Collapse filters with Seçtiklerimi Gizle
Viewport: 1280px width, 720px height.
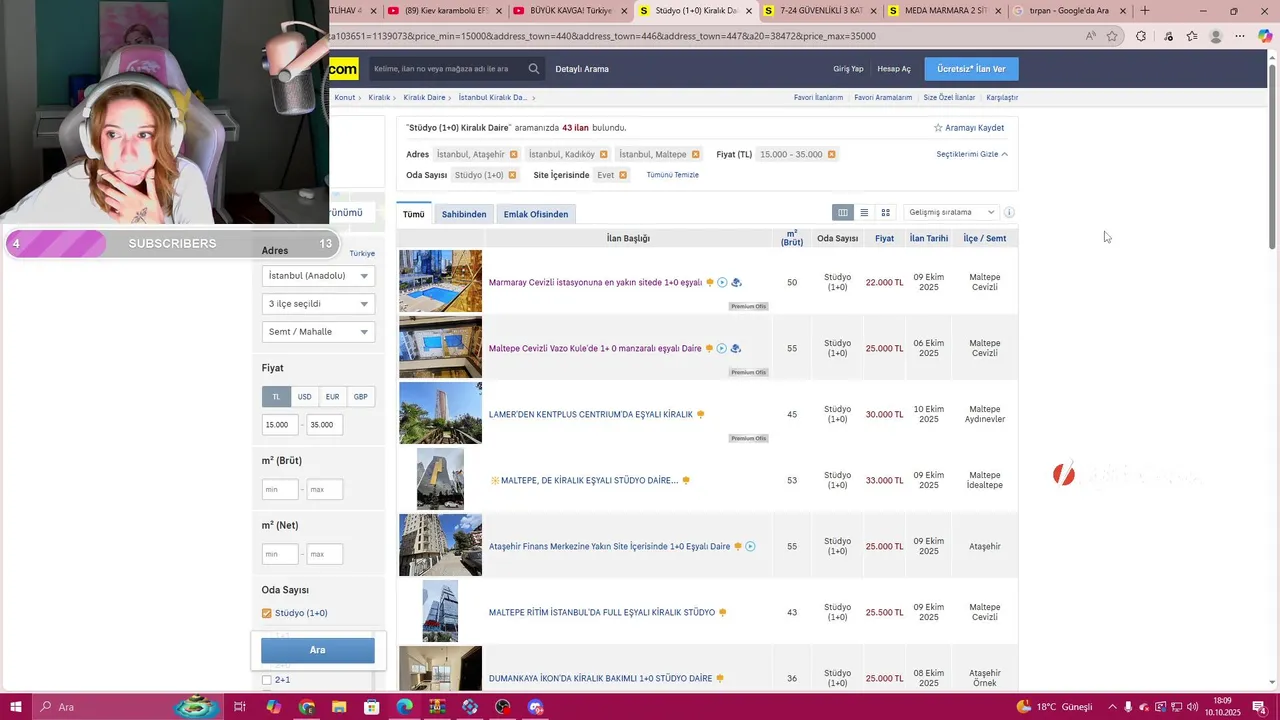coord(972,154)
